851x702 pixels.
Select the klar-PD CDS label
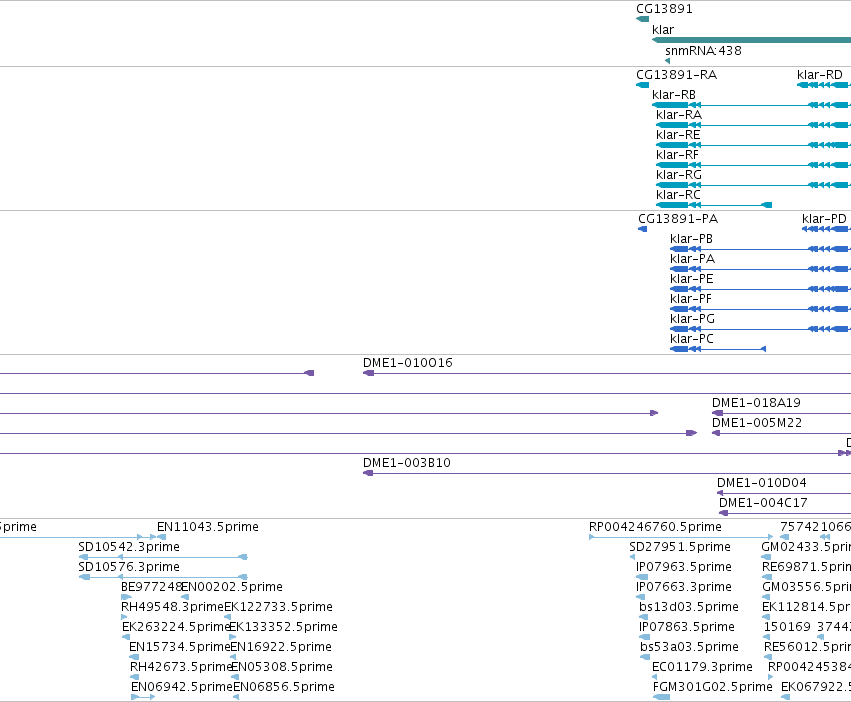[x=824, y=219]
